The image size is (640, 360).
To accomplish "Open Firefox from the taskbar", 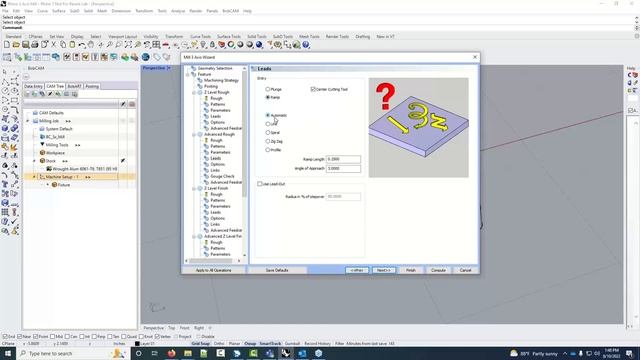I will coord(171,353).
